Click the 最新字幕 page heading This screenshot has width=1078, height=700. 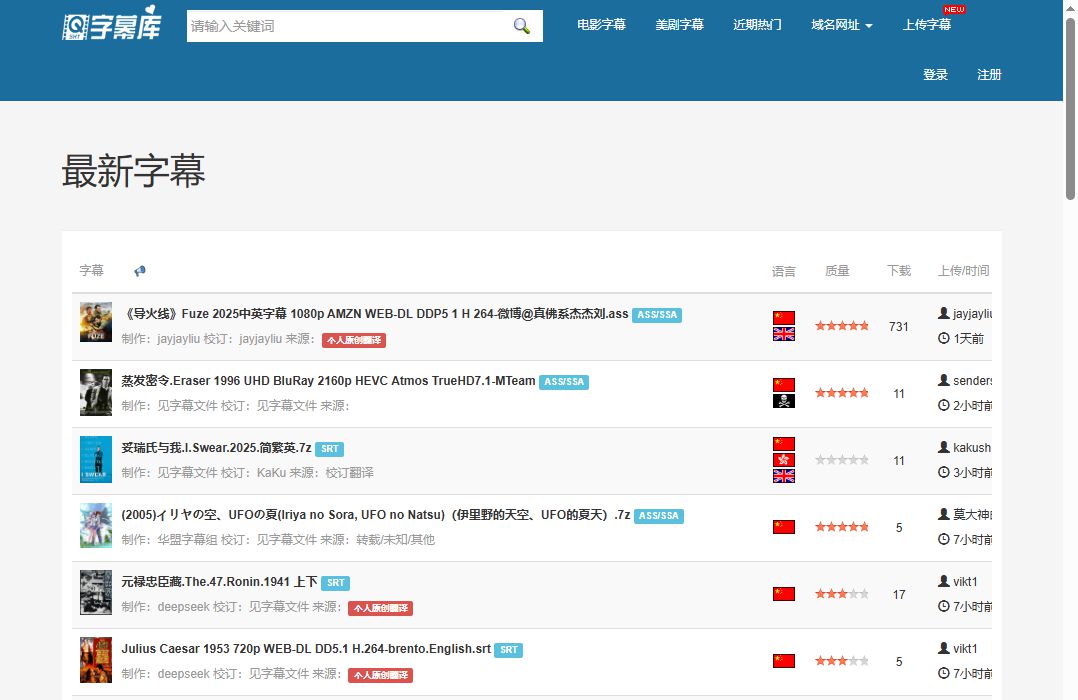133,171
